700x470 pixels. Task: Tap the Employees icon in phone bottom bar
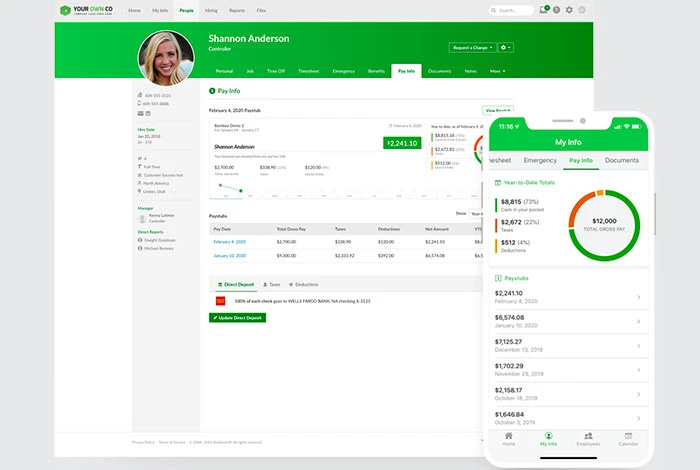coord(588,436)
